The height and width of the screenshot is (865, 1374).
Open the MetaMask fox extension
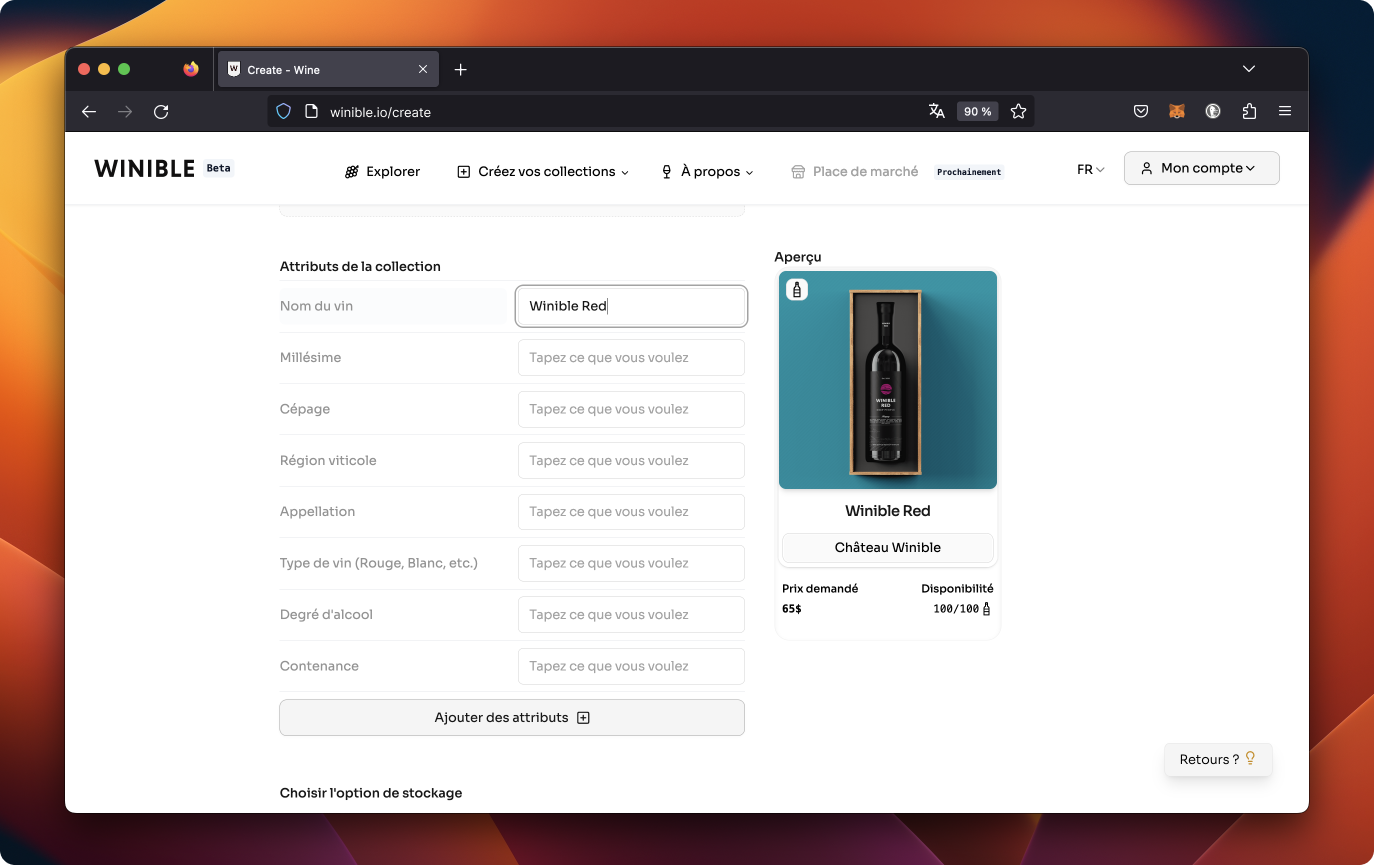(1177, 112)
